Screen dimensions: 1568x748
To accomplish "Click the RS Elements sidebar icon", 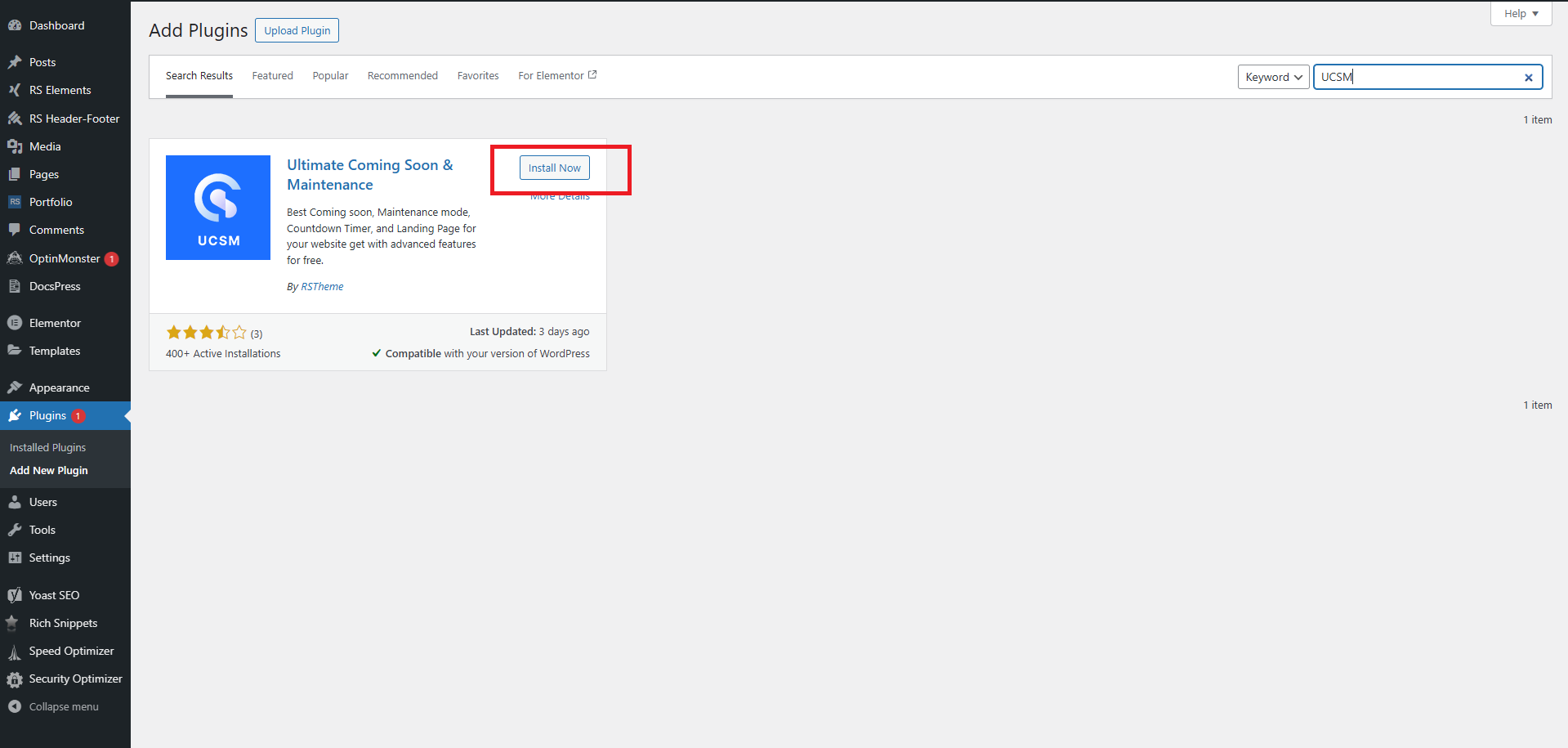I will 15,90.
